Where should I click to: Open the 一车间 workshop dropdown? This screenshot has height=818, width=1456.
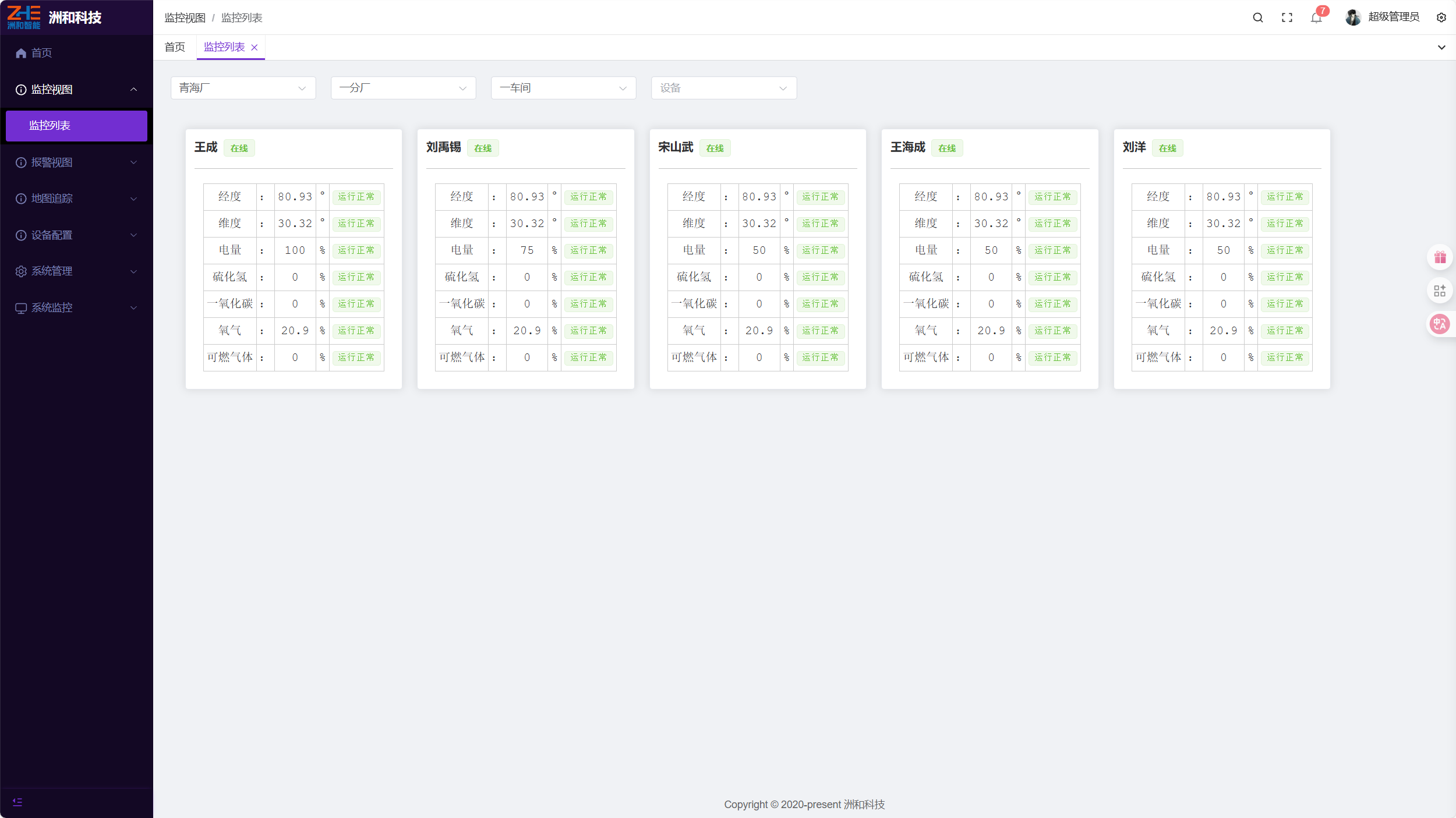coord(563,88)
